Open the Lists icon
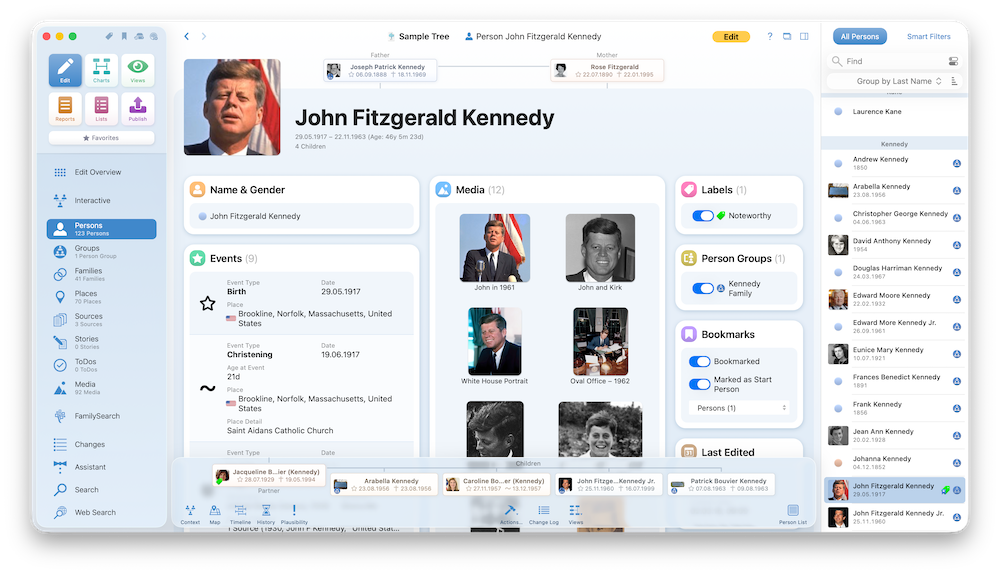The height and width of the screenshot is (574, 1000). tap(101, 108)
